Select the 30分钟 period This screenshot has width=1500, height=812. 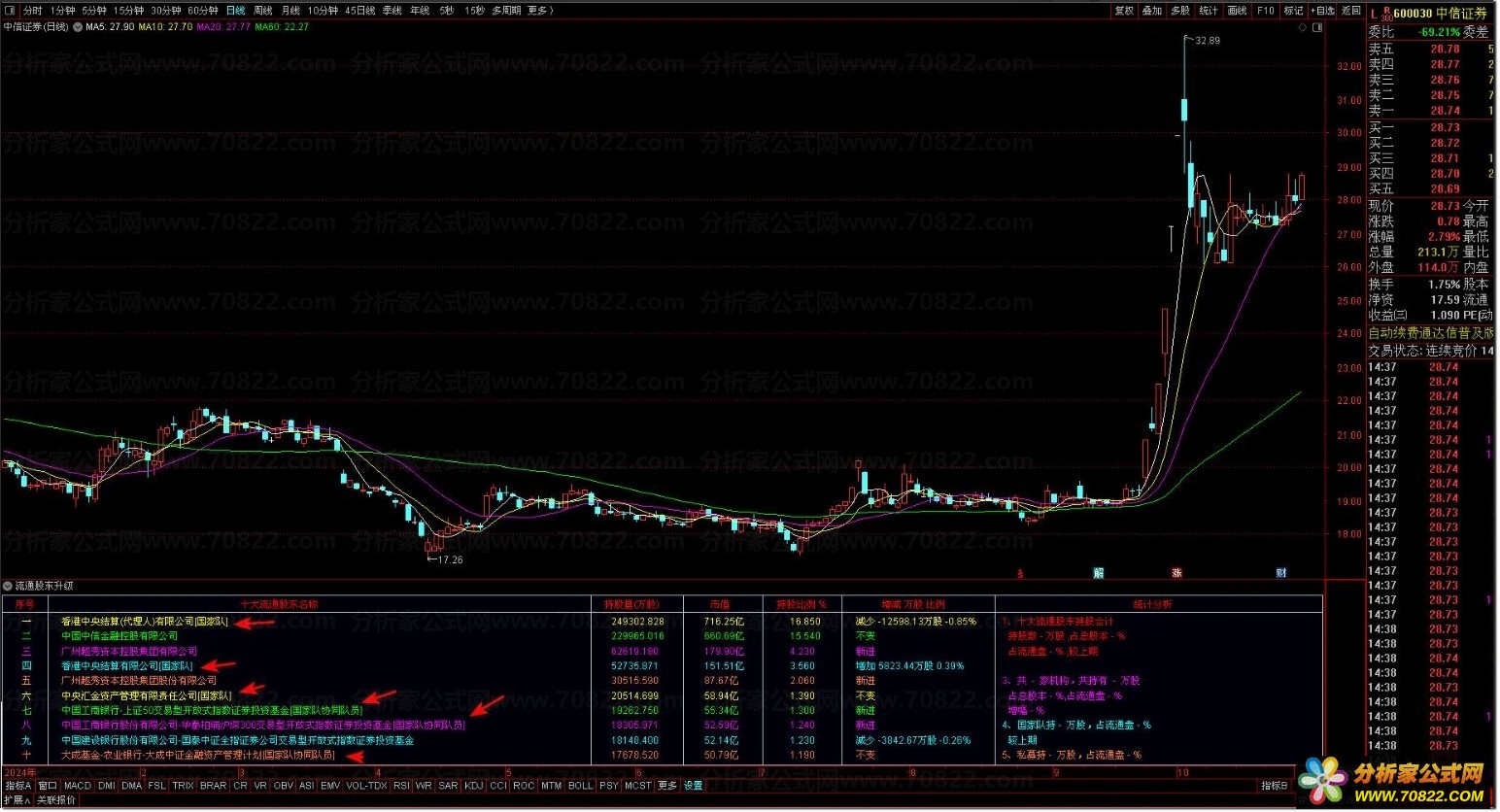pos(166,11)
